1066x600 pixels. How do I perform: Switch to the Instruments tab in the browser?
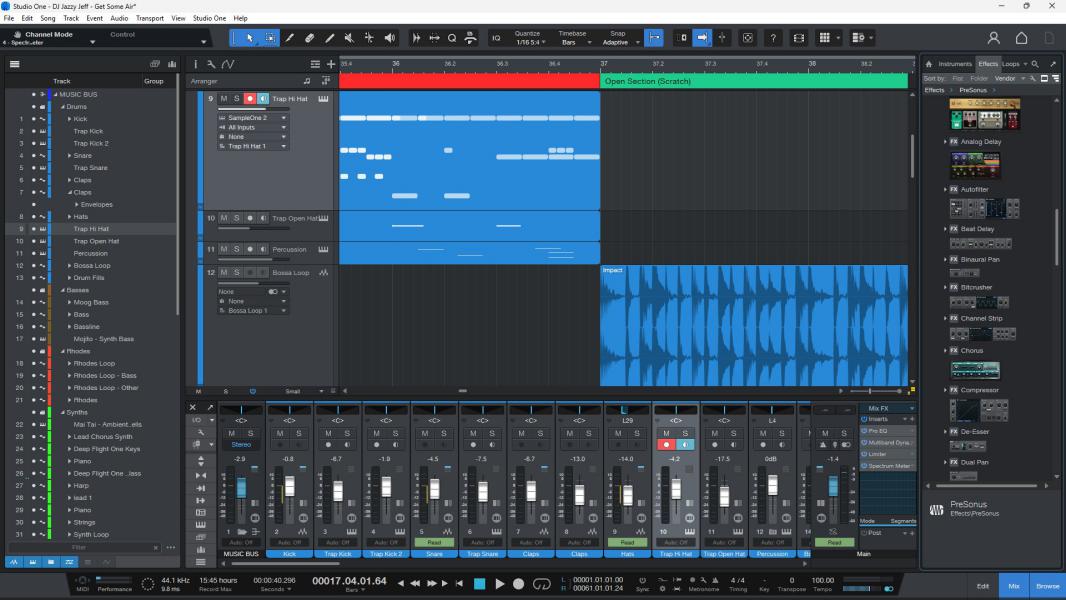click(x=954, y=64)
